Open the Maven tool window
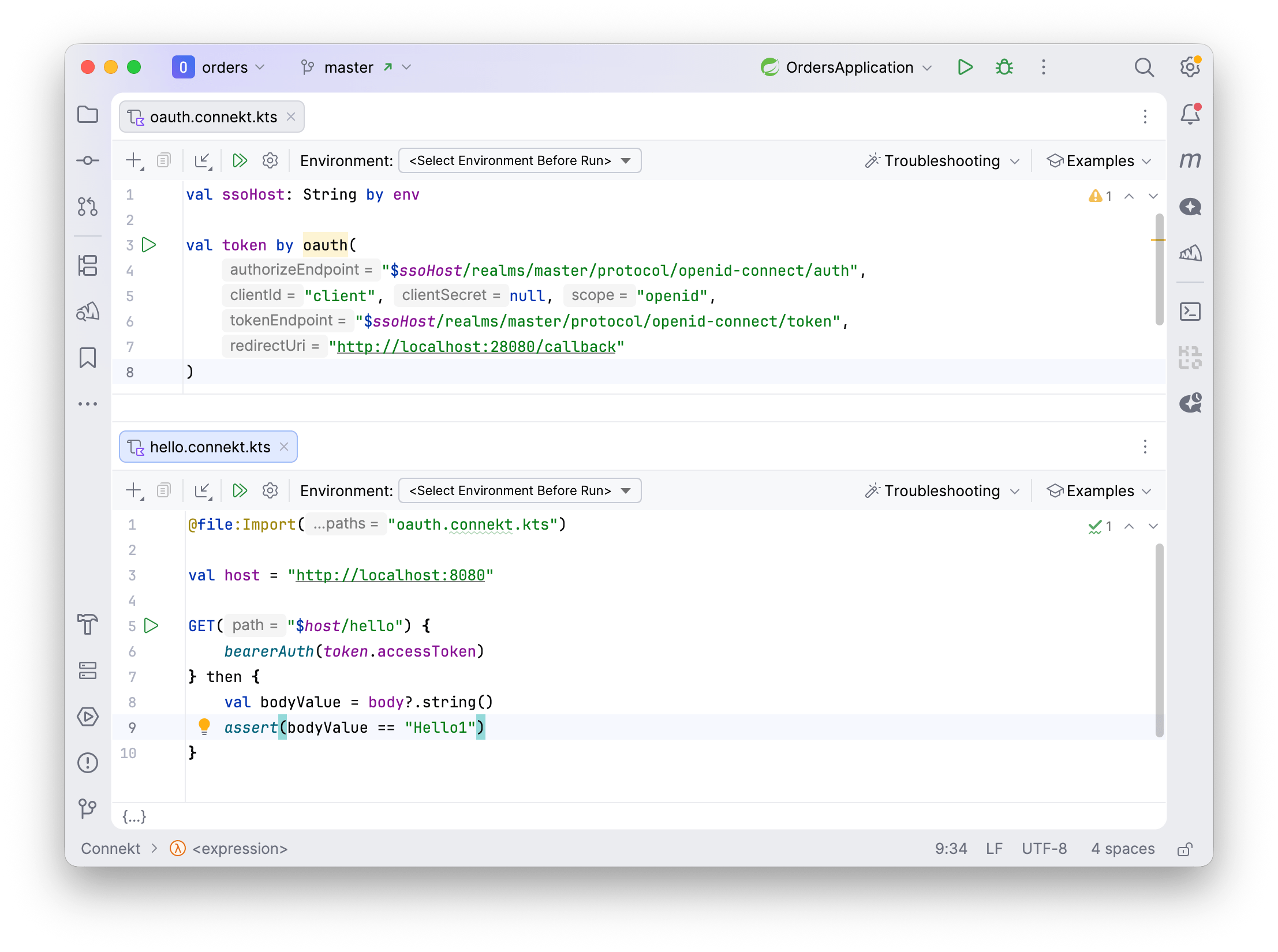The image size is (1278, 952). [x=1190, y=160]
